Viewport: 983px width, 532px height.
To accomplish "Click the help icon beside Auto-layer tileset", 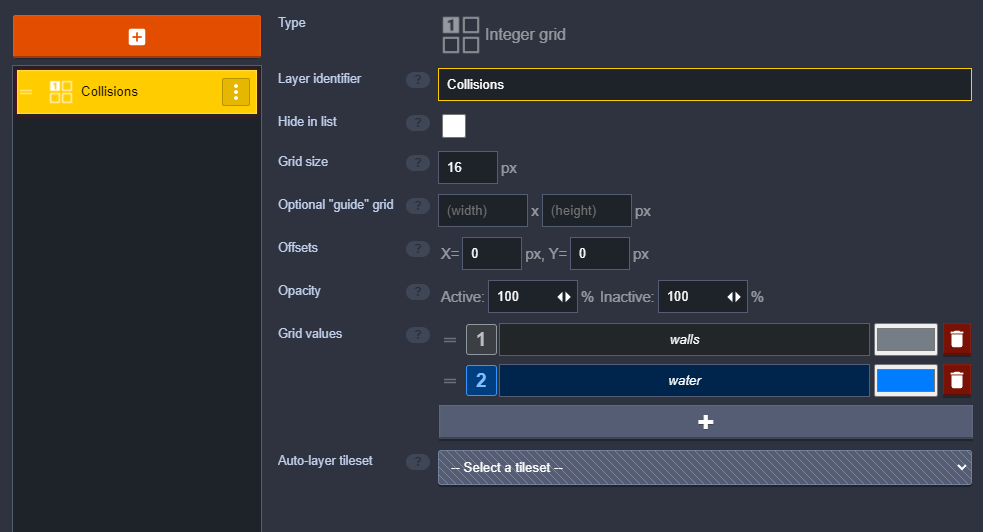I will point(418,462).
